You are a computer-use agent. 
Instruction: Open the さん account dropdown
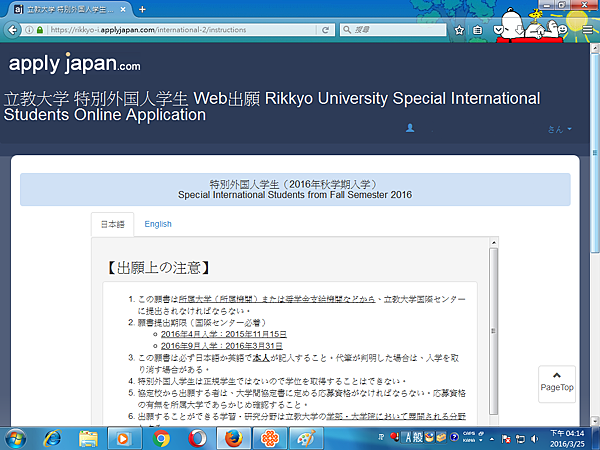(559, 129)
